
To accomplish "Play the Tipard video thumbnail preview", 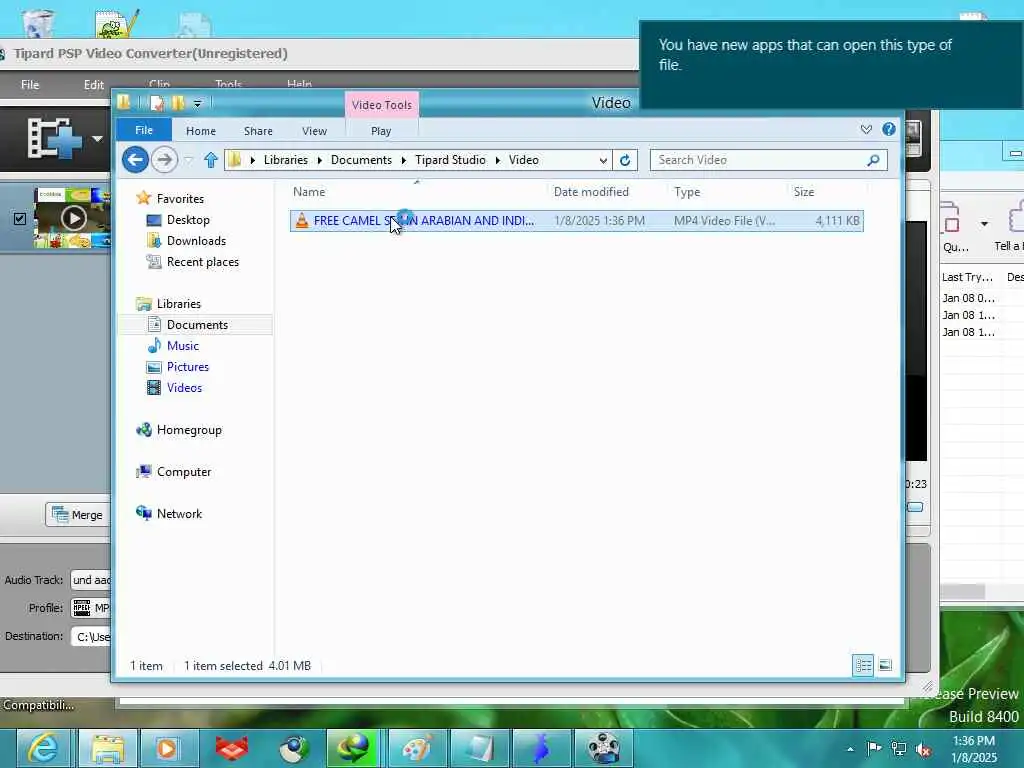I will pos(73,218).
